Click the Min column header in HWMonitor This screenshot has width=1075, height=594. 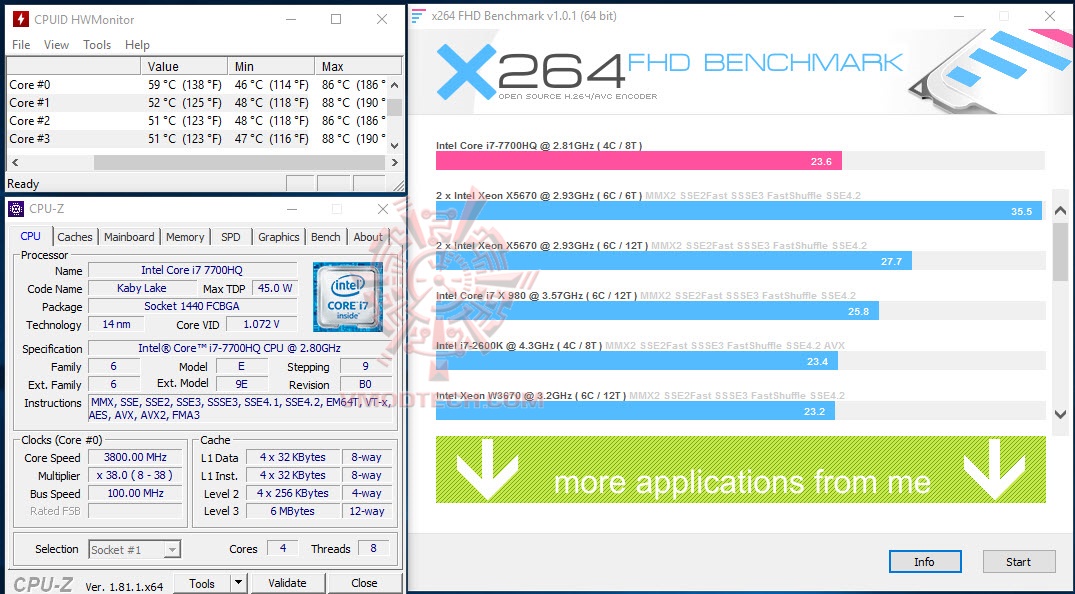tap(271, 67)
